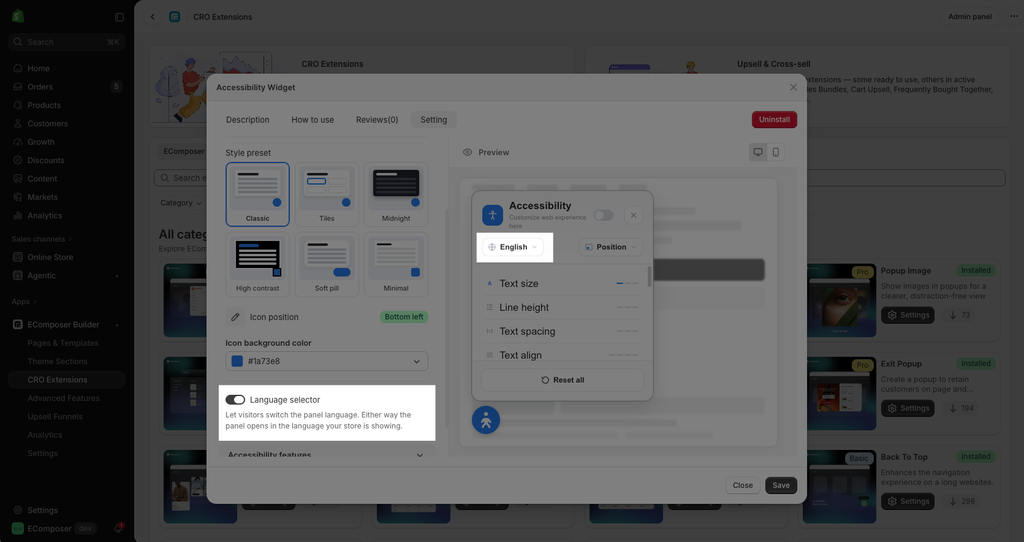Open Products in the sidebar
Image resolution: width=1024 pixels, height=542 pixels.
[44, 104]
